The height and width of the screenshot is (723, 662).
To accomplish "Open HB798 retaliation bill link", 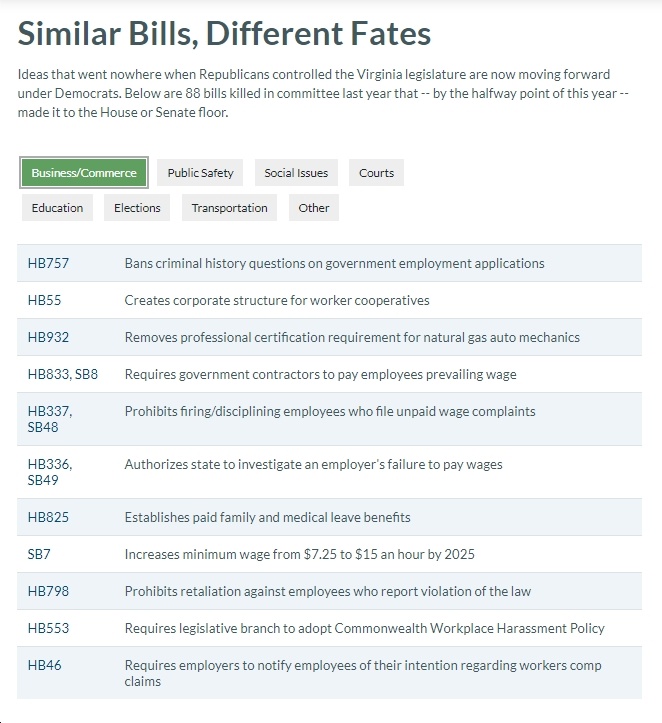I will click(48, 591).
